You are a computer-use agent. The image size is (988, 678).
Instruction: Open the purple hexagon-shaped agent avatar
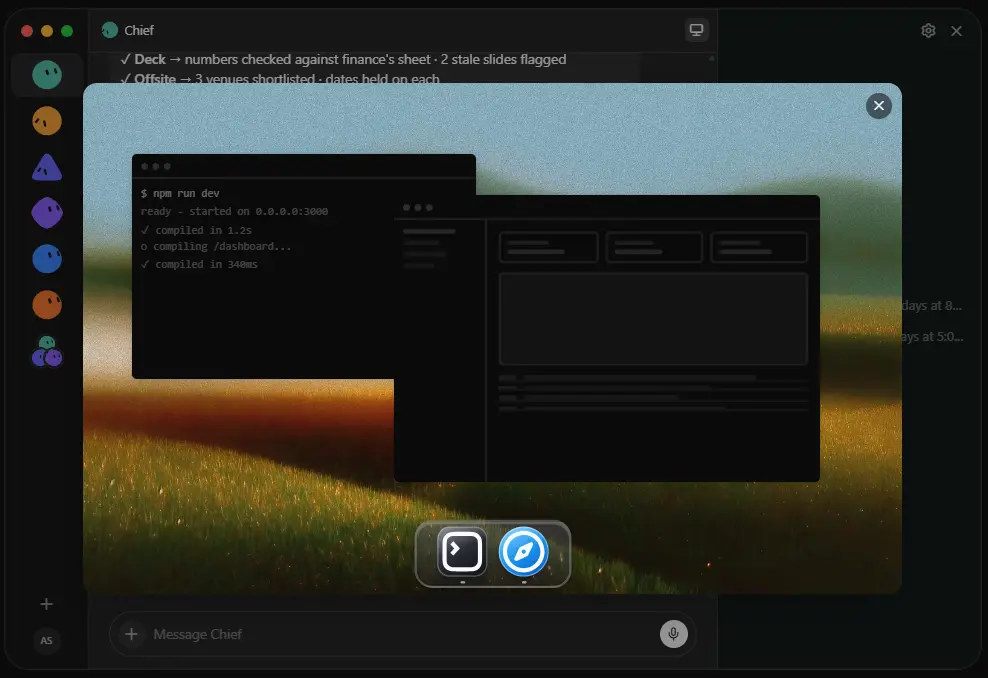[47, 213]
